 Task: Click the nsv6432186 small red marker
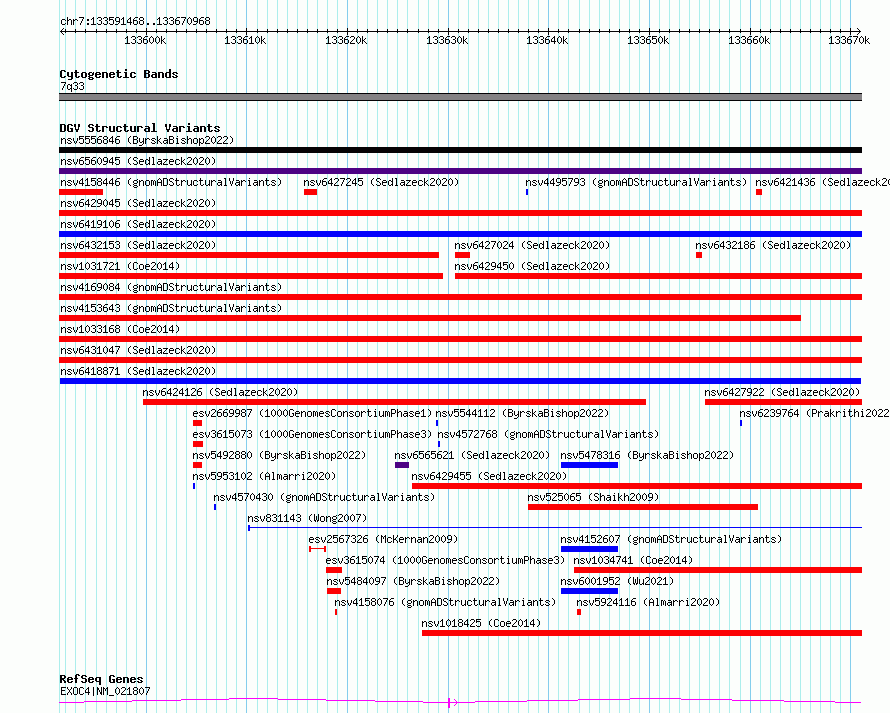tap(699, 255)
